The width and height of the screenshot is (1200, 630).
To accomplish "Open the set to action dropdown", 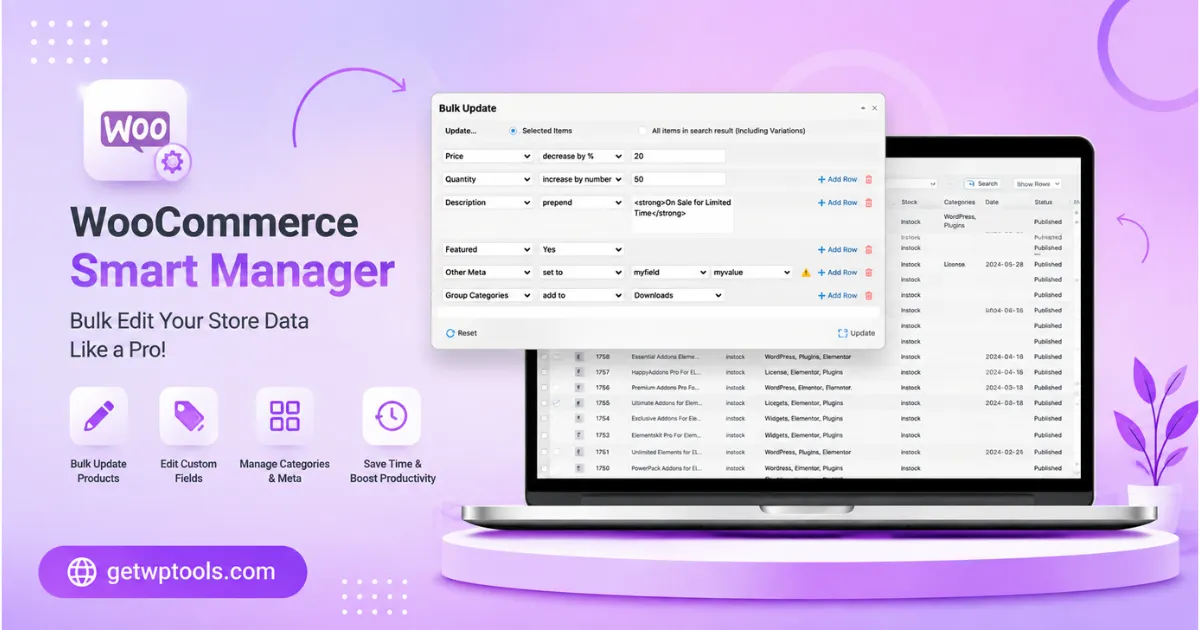I will coord(582,272).
